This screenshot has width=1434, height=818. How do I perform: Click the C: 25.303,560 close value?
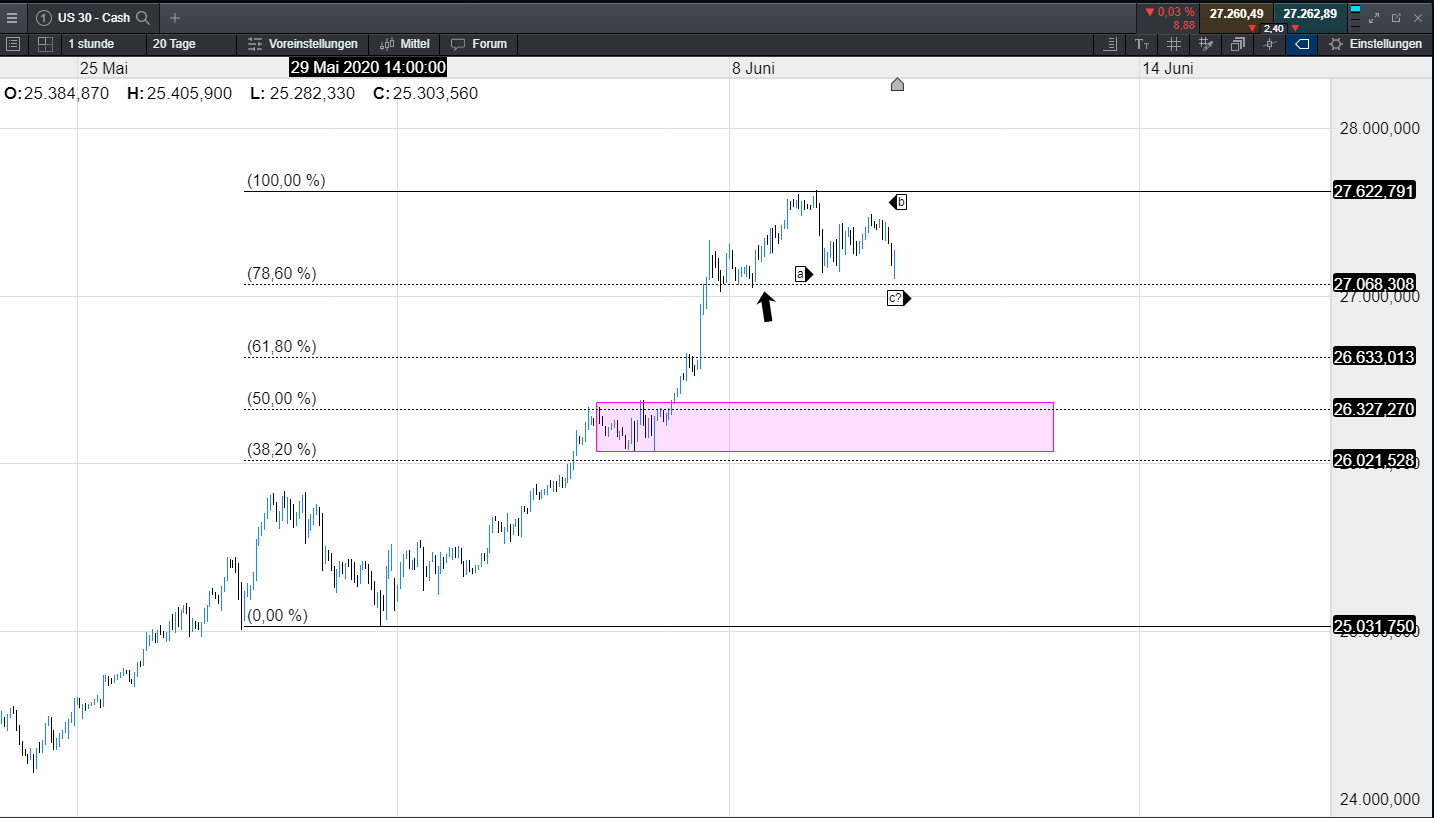pyautogui.click(x=425, y=93)
